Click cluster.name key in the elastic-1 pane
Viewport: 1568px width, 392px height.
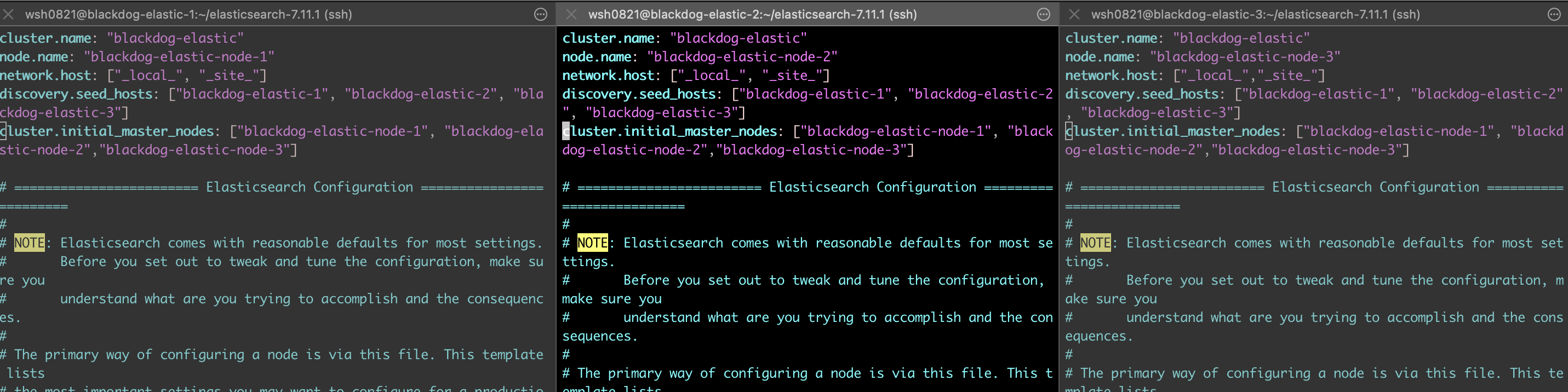45,38
